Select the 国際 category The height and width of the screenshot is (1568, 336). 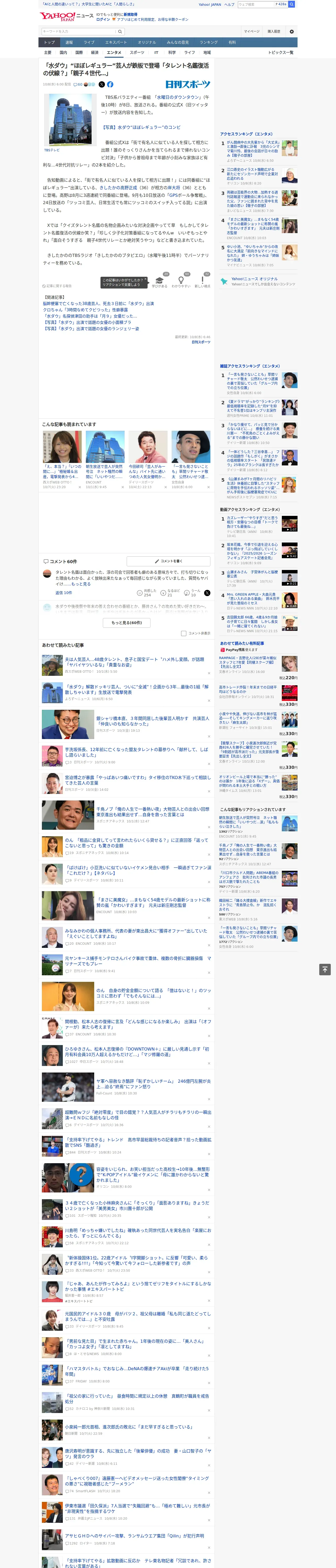(79, 52)
